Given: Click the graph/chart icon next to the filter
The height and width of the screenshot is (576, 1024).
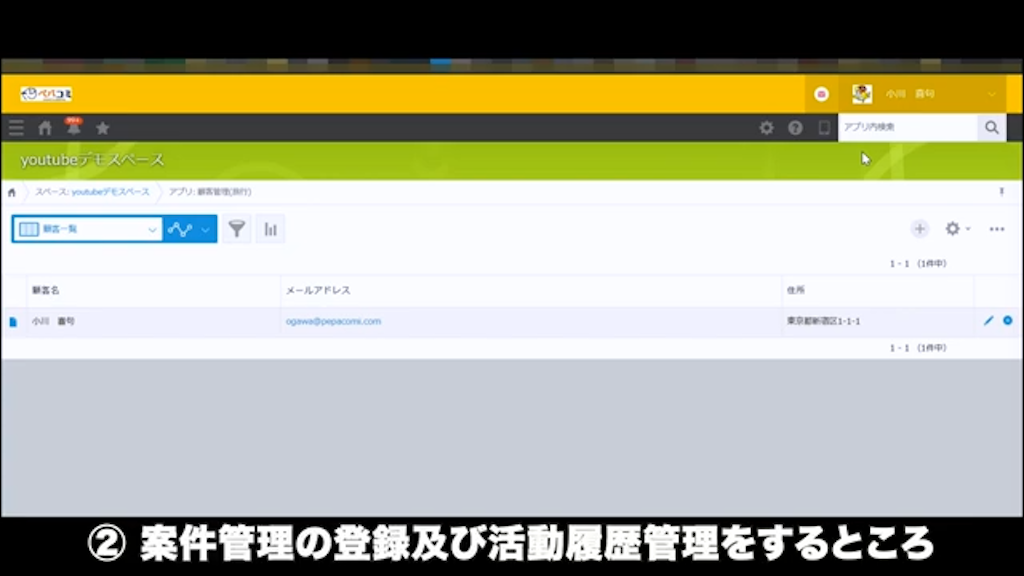Looking at the screenshot, I should coord(180,229).
